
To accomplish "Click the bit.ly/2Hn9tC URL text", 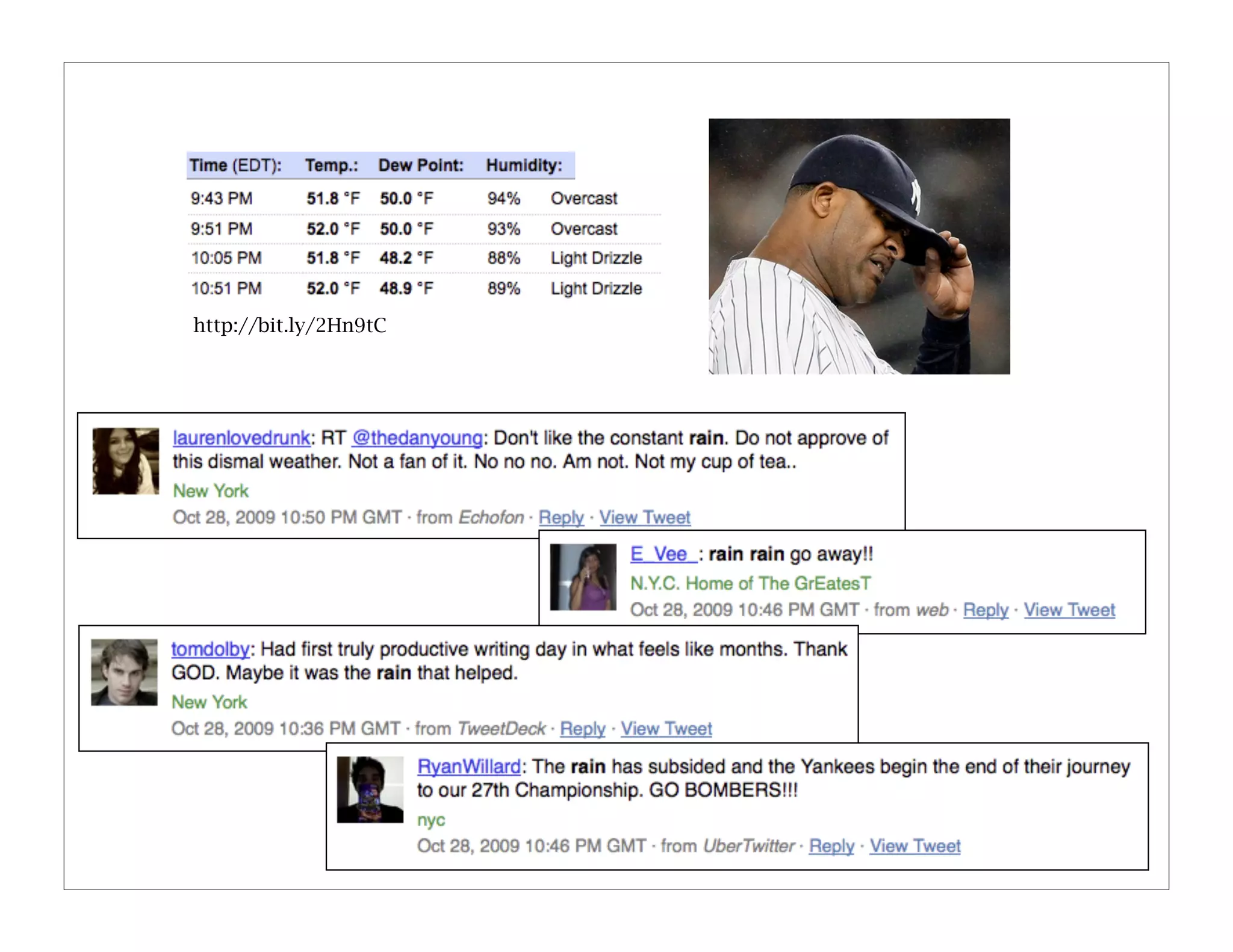I will 290,326.
